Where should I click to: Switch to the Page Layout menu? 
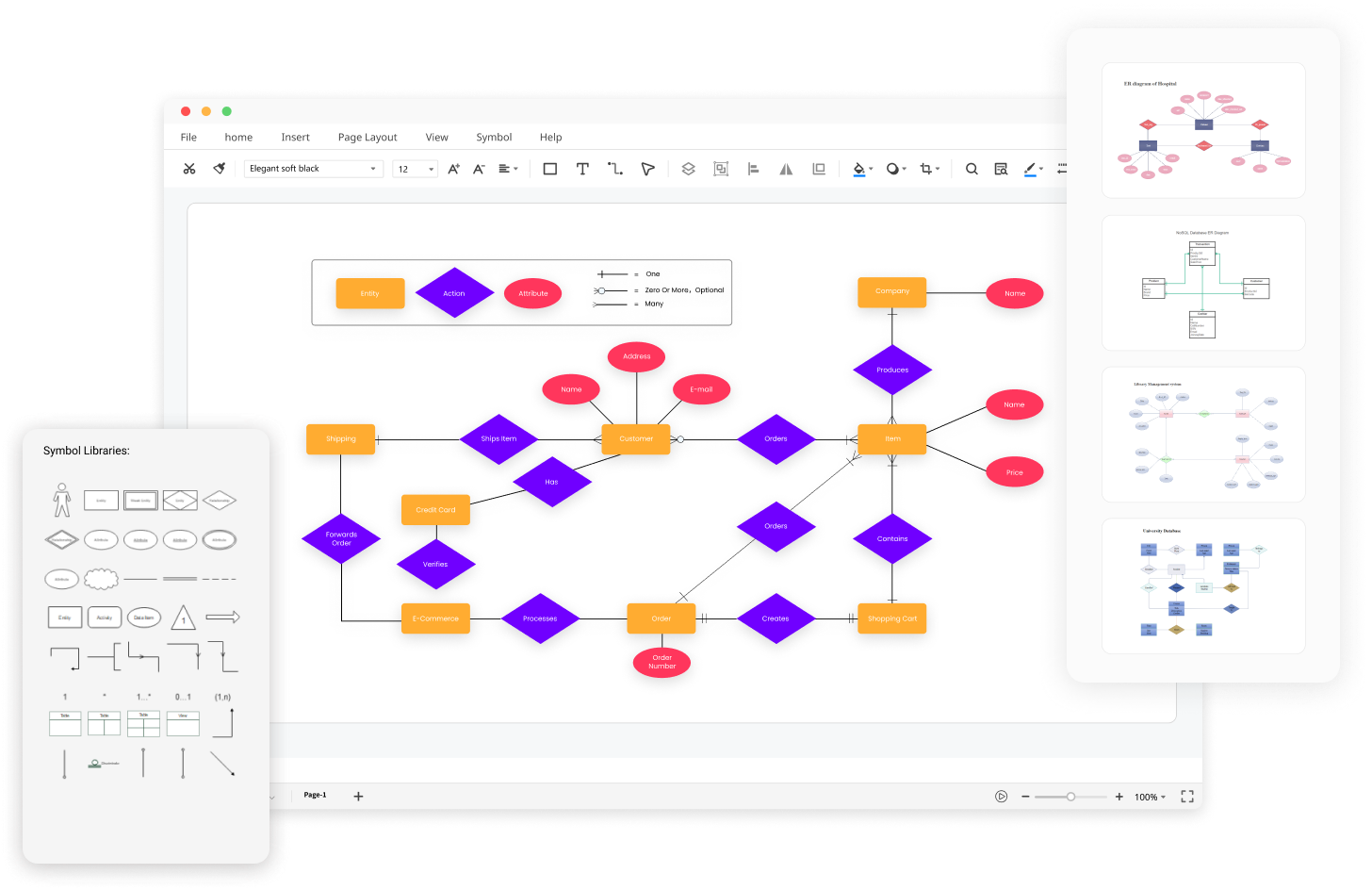[367, 137]
